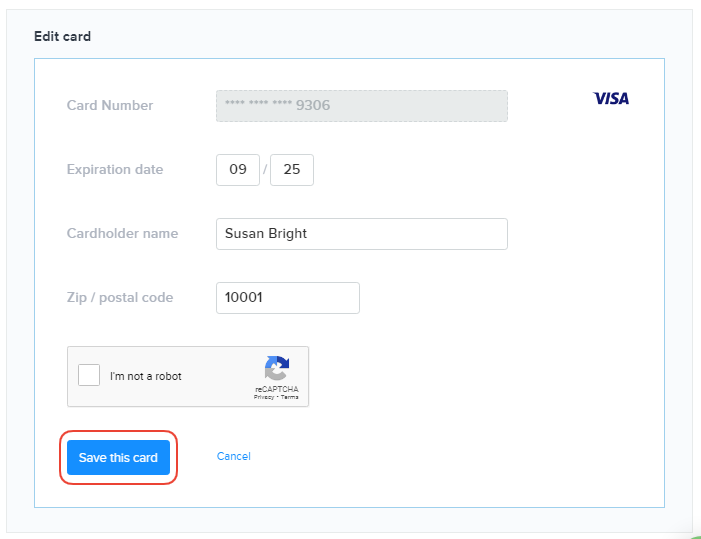
Task: Click the reCAPTCHA logo icon
Action: (276, 368)
